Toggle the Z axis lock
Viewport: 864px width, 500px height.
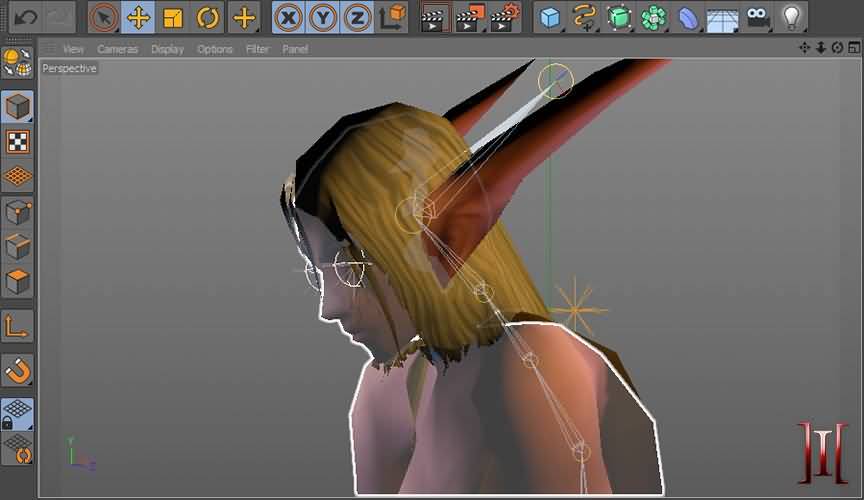[x=357, y=18]
